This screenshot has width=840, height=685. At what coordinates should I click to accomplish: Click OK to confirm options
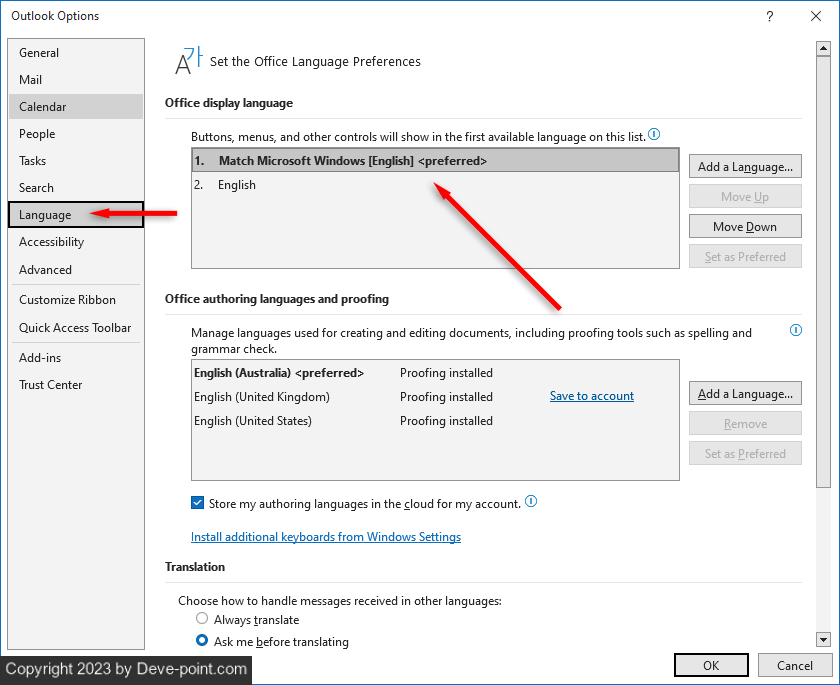pyautogui.click(x=710, y=665)
